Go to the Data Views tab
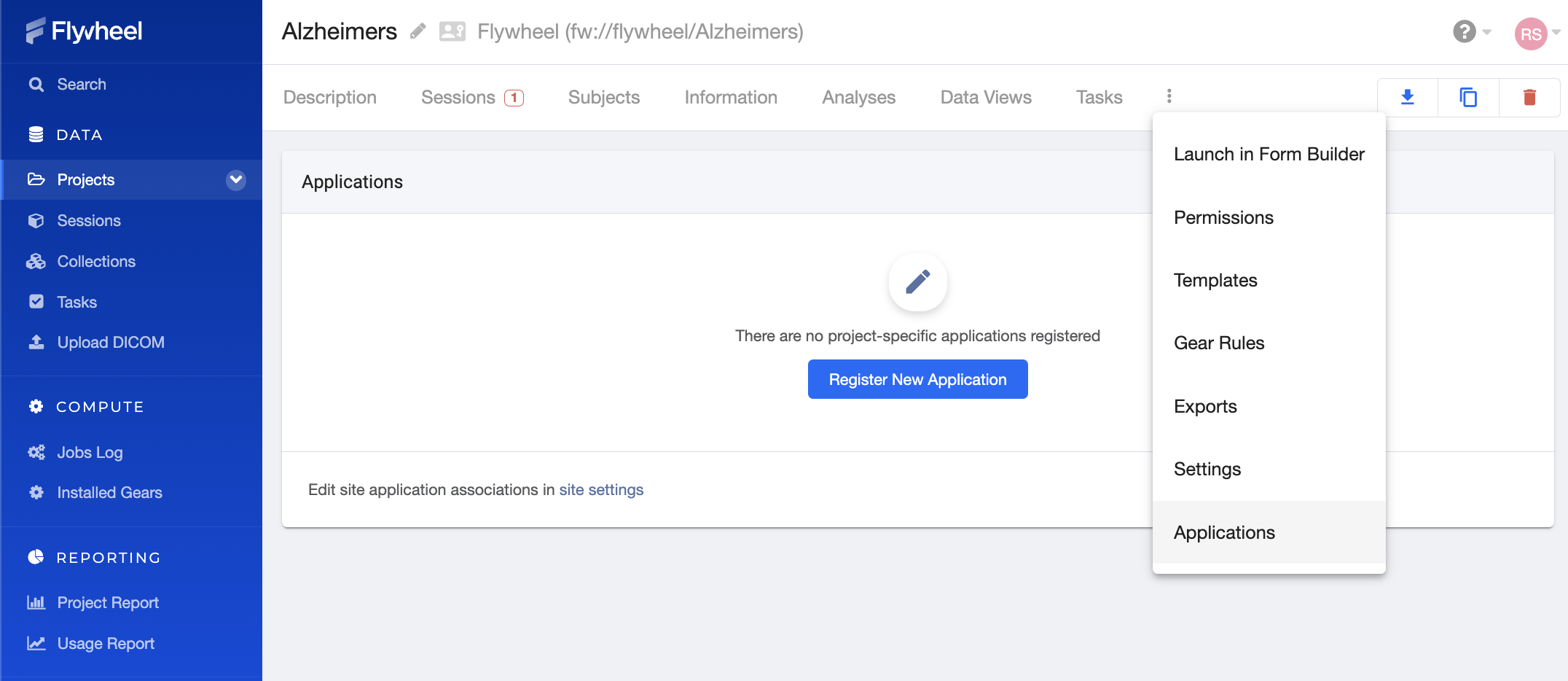 (x=986, y=97)
